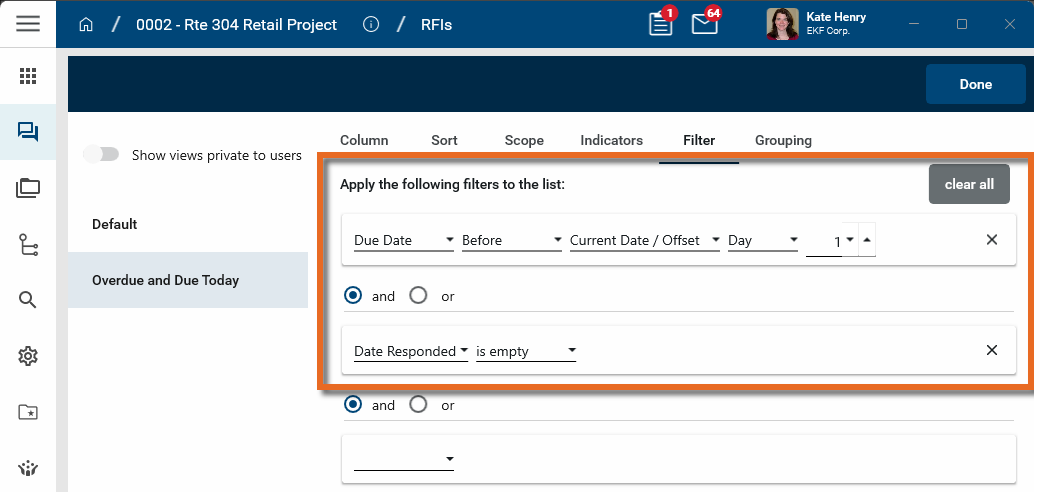Open the Before operator dropdown

click(511, 240)
